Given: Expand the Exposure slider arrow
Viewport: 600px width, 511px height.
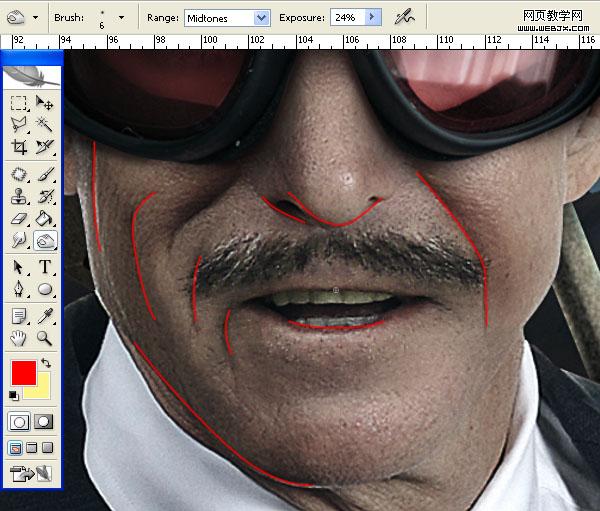Looking at the screenshot, I should (373, 18).
